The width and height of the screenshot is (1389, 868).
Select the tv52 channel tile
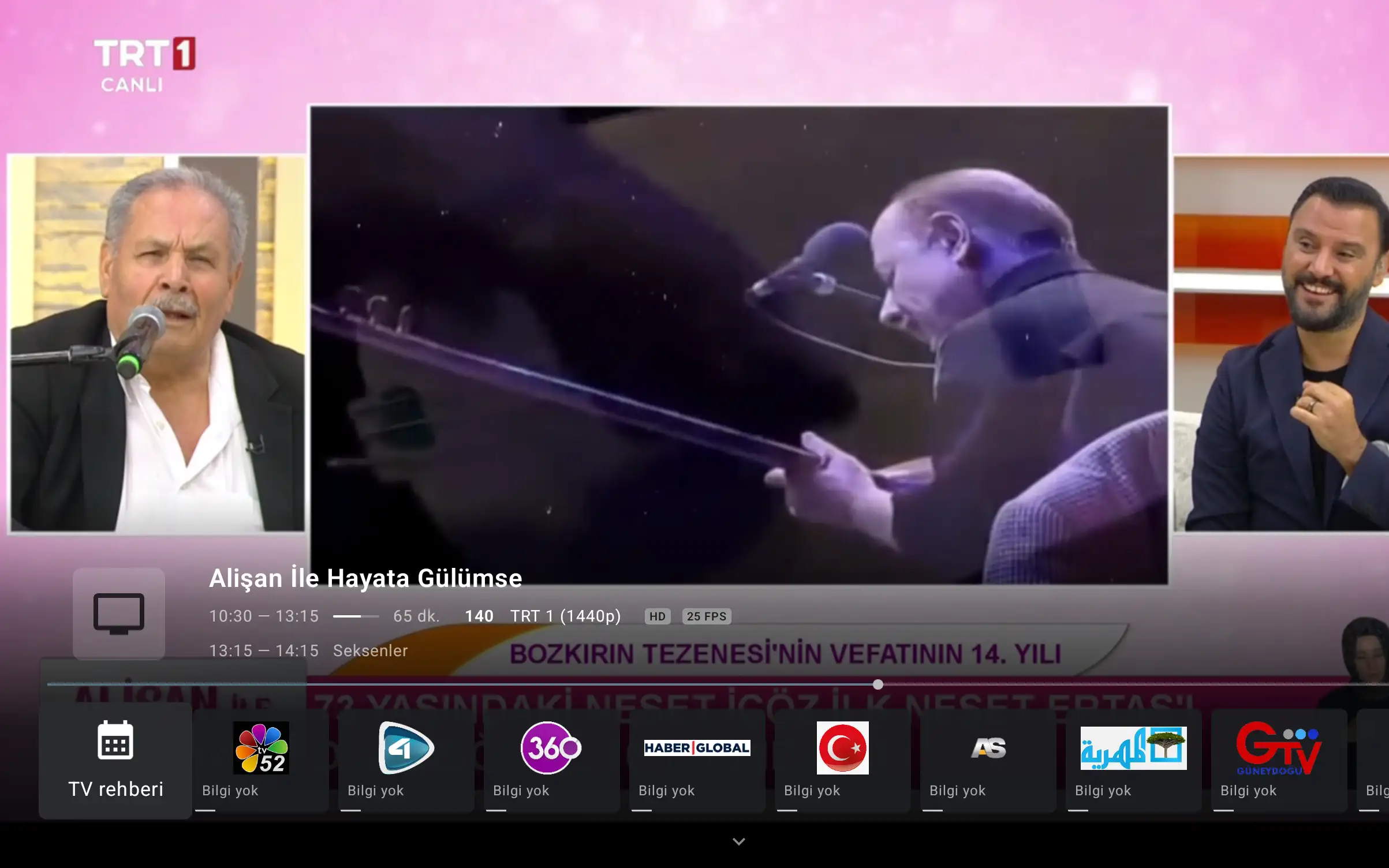261,761
